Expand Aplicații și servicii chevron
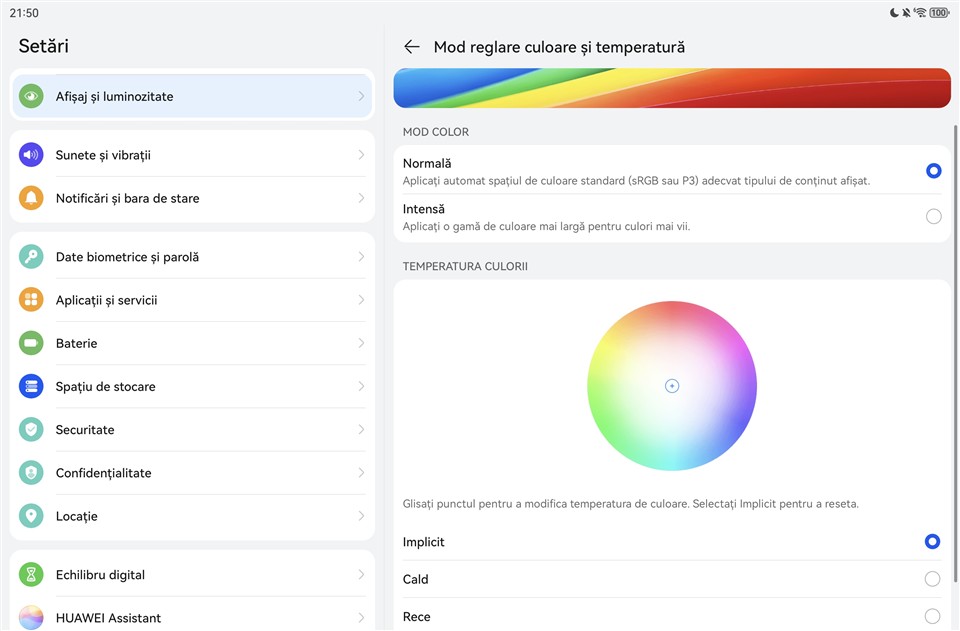The height and width of the screenshot is (631, 960). (x=361, y=300)
